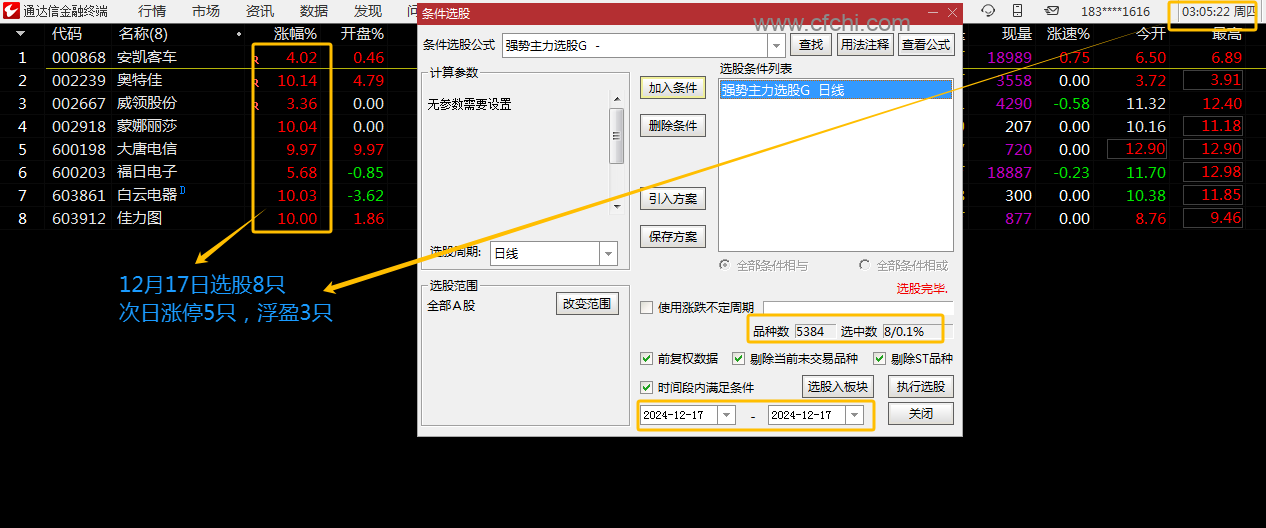This screenshot has width=1266, height=528.
Task: Click the R marker beside 安凯客车
Action: (x=256, y=60)
